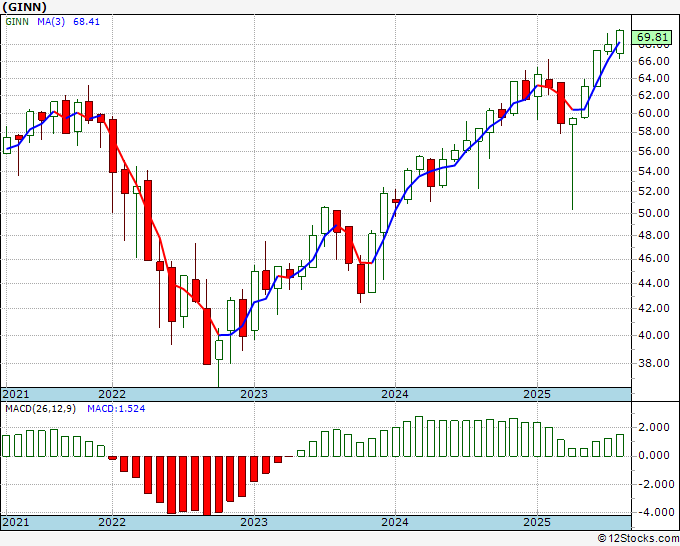The width and height of the screenshot is (680, 546).
Task: Click 2024 on the MACD timeline
Action: click(395, 522)
